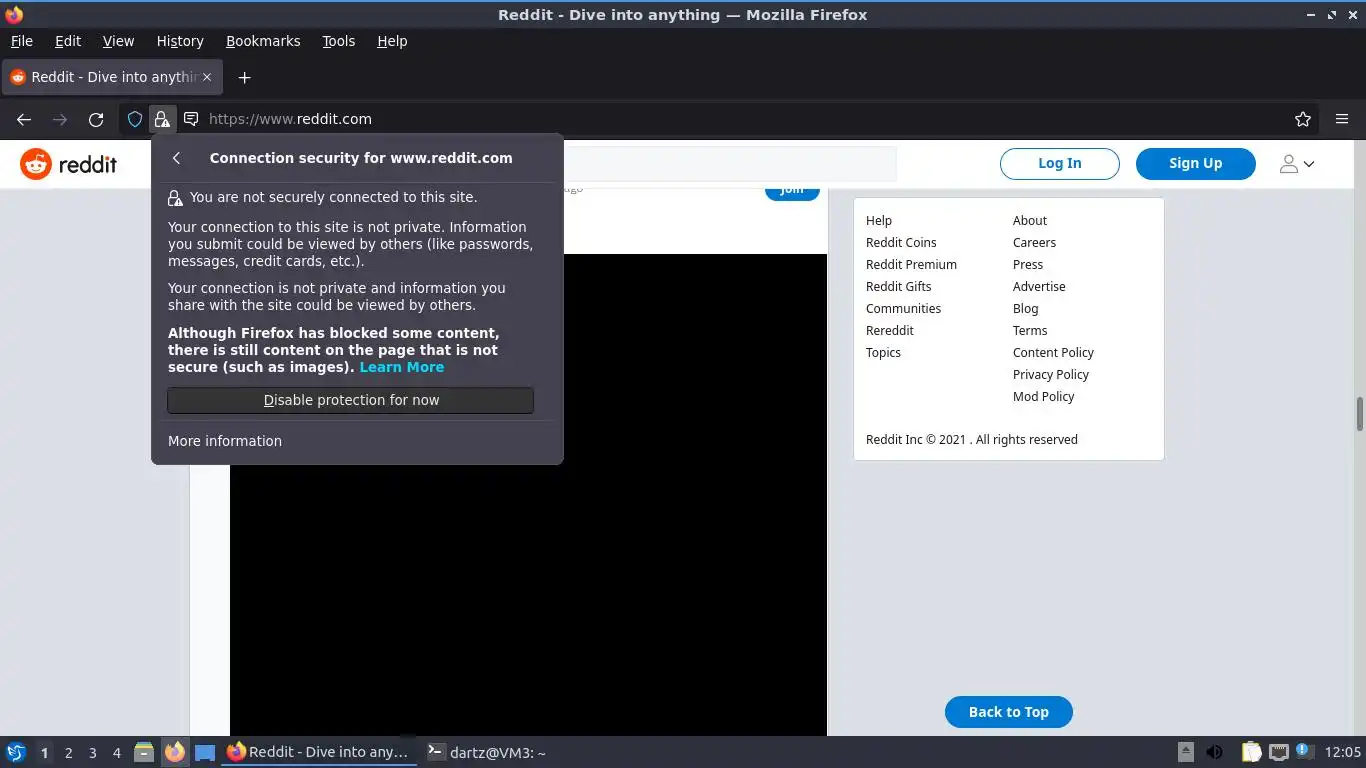
Task: Select the Reddit browser tab
Action: 110,77
